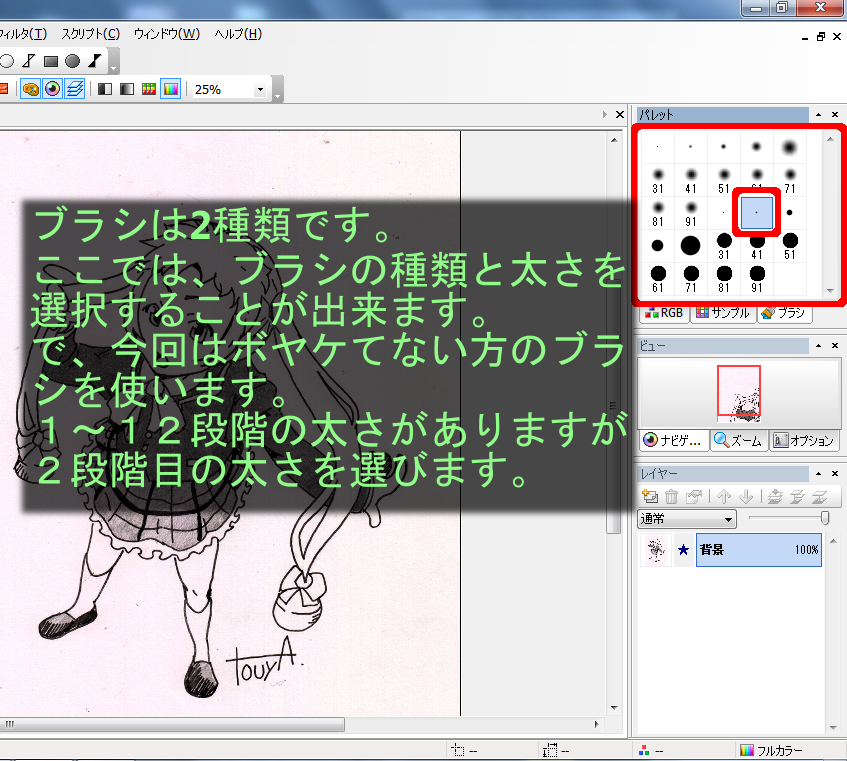Click the palette panel toolbar icon
Screen dimensions: 847x761
point(30,89)
